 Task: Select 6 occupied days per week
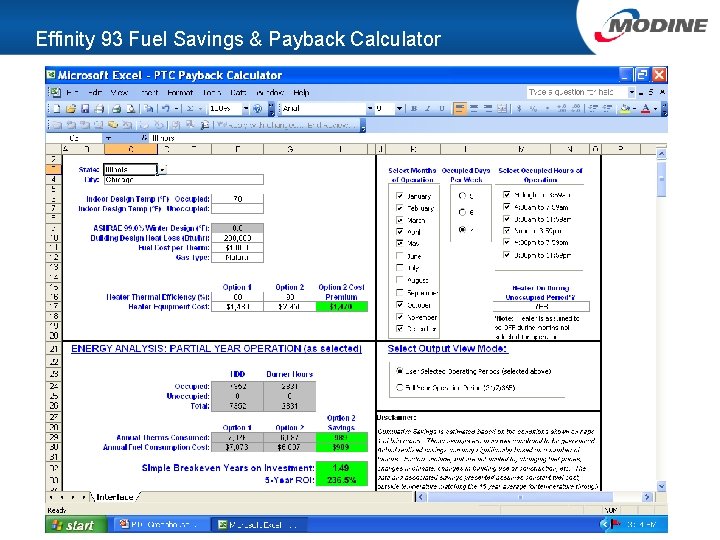point(462,212)
